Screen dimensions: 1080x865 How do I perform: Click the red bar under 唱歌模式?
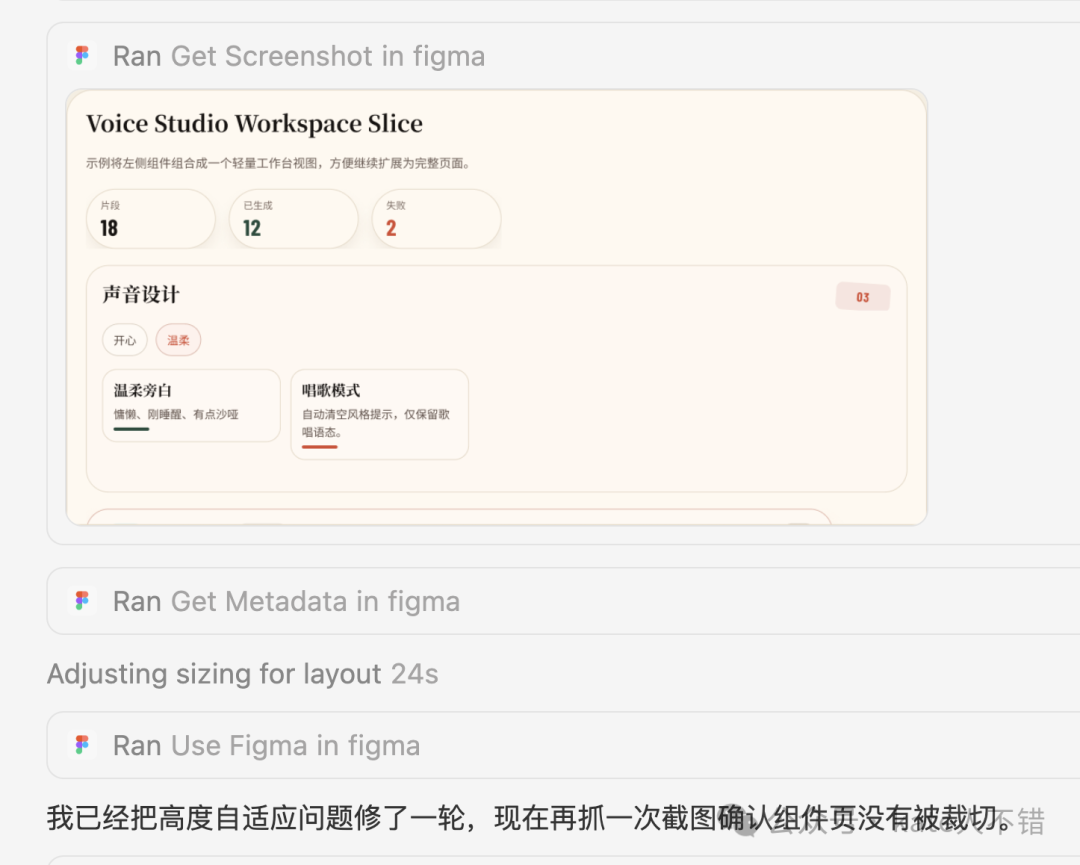pos(319,447)
